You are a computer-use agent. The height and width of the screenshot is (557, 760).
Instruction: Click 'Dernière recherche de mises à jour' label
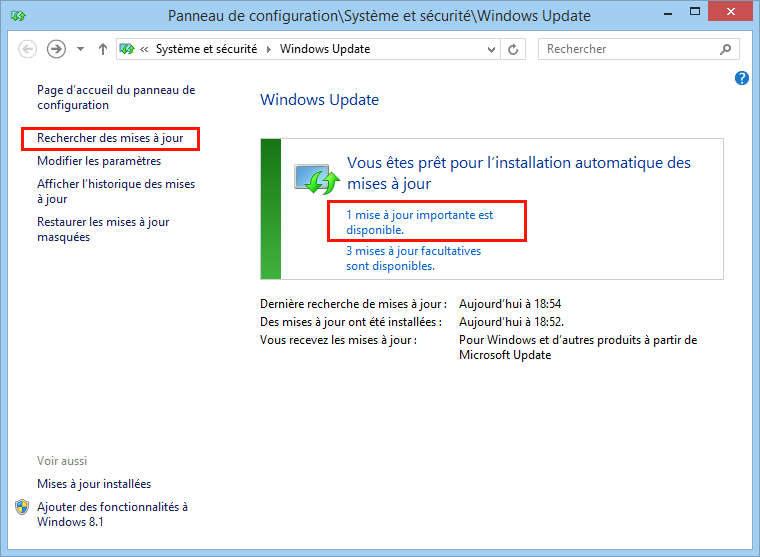tap(353, 304)
